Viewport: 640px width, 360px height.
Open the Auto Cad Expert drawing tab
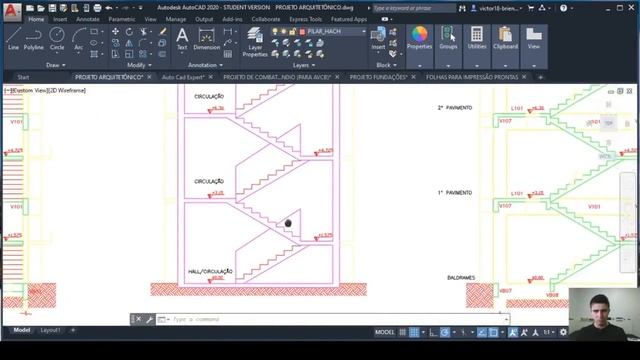(183, 77)
